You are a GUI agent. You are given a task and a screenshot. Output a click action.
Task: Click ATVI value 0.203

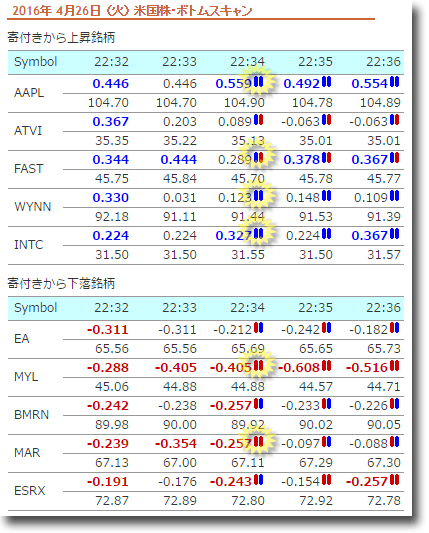[180, 122]
